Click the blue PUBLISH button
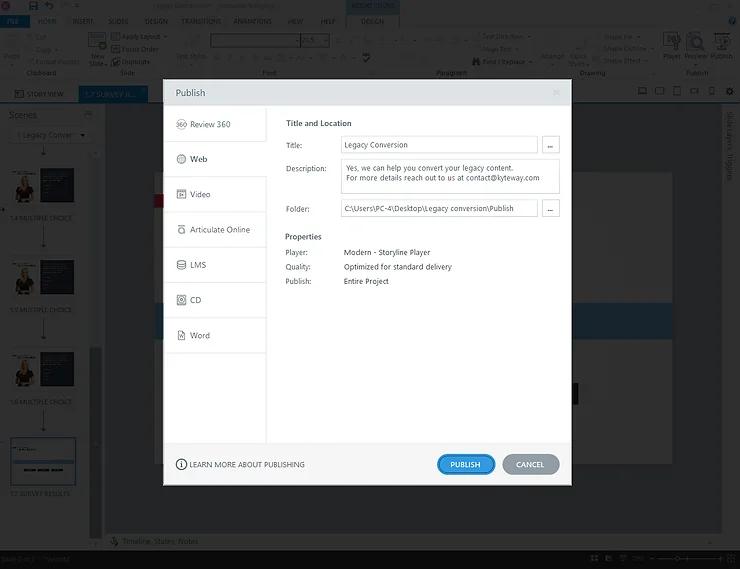740x569 pixels. pyautogui.click(x=465, y=465)
